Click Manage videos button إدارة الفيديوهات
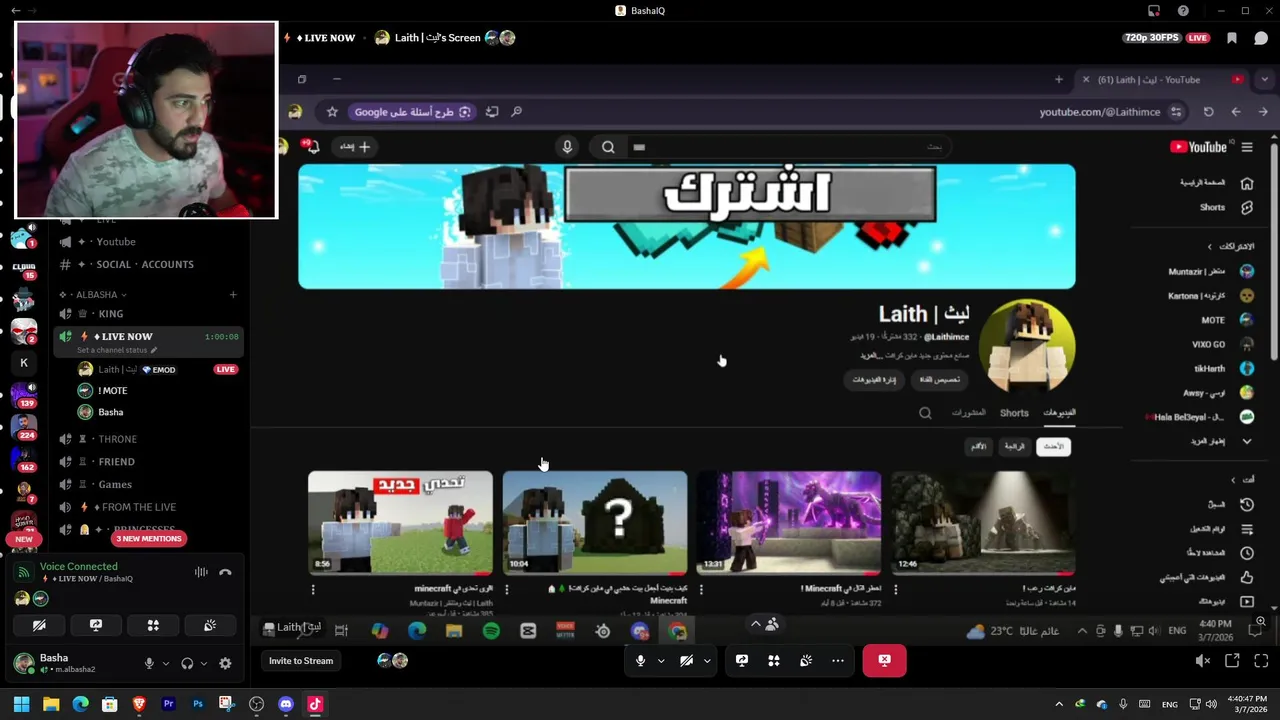The height and width of the screenshot is (720, 1280). tap(875, 380)
